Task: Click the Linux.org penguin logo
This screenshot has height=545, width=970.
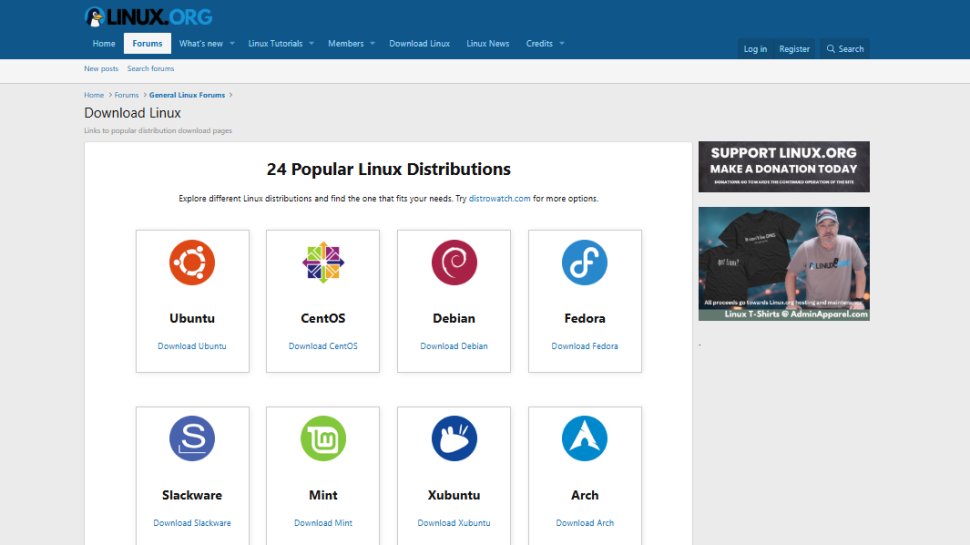Action: coord(148,17)
